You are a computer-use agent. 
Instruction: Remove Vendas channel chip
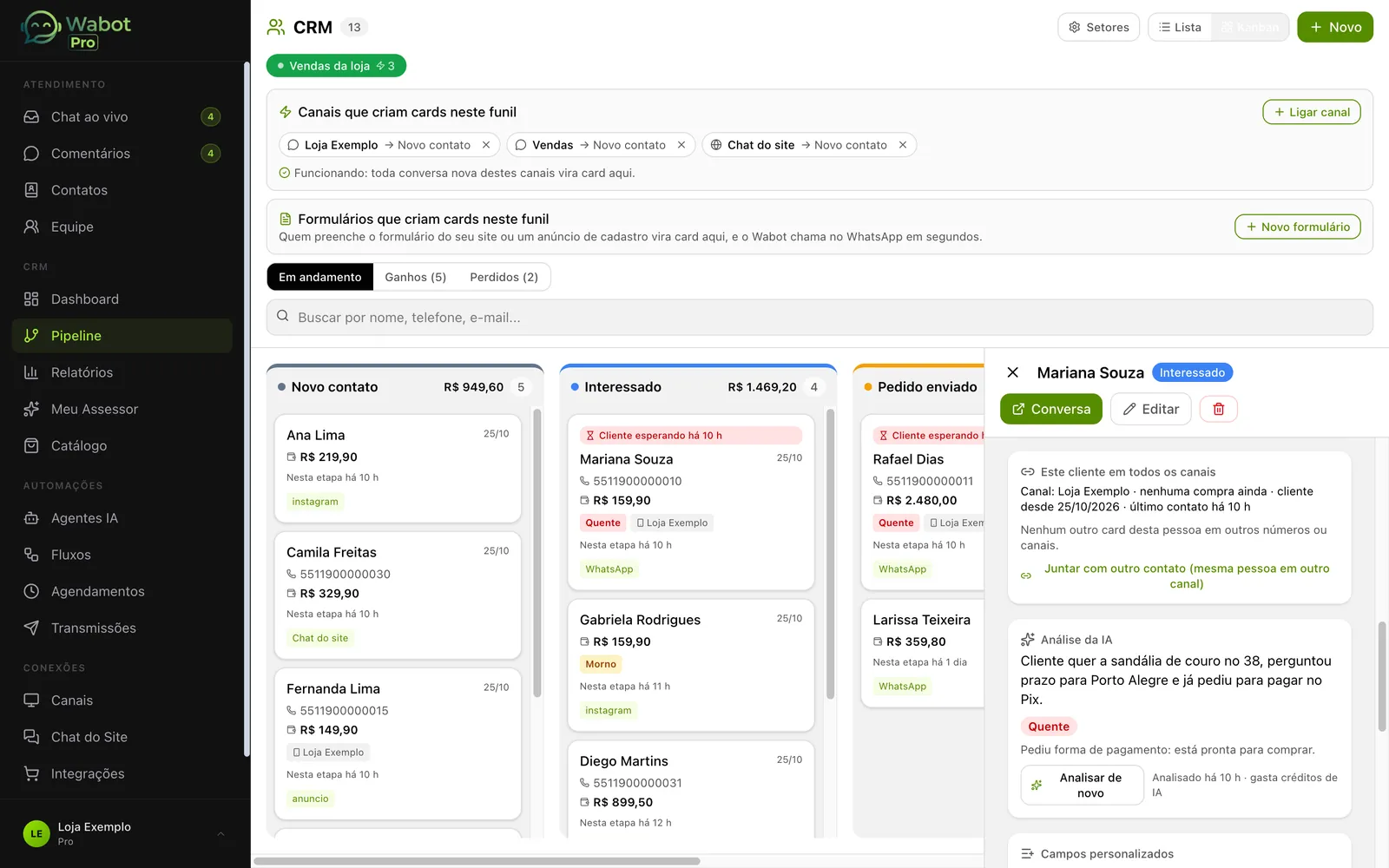(681, 145)
